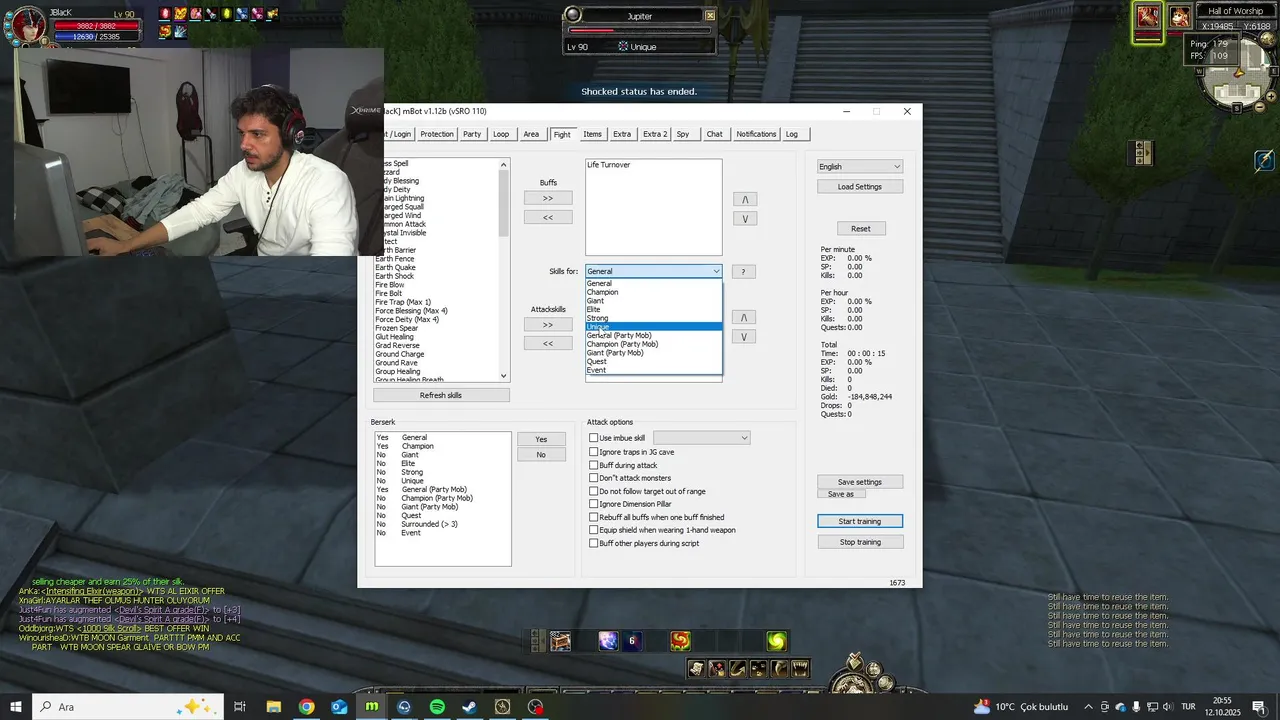Open Task View on the taskbar

click(x=240, y=707)
